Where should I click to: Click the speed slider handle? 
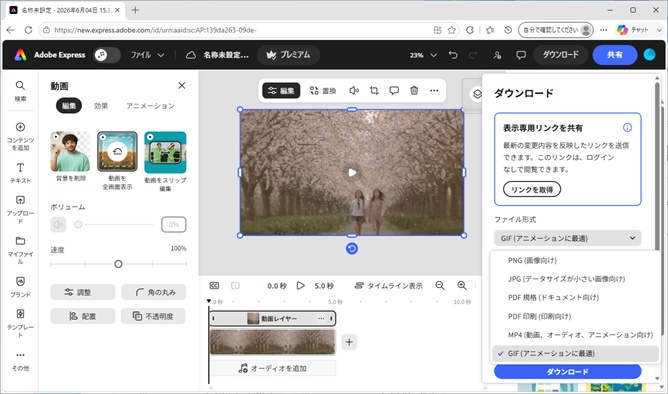coord(118,264)
